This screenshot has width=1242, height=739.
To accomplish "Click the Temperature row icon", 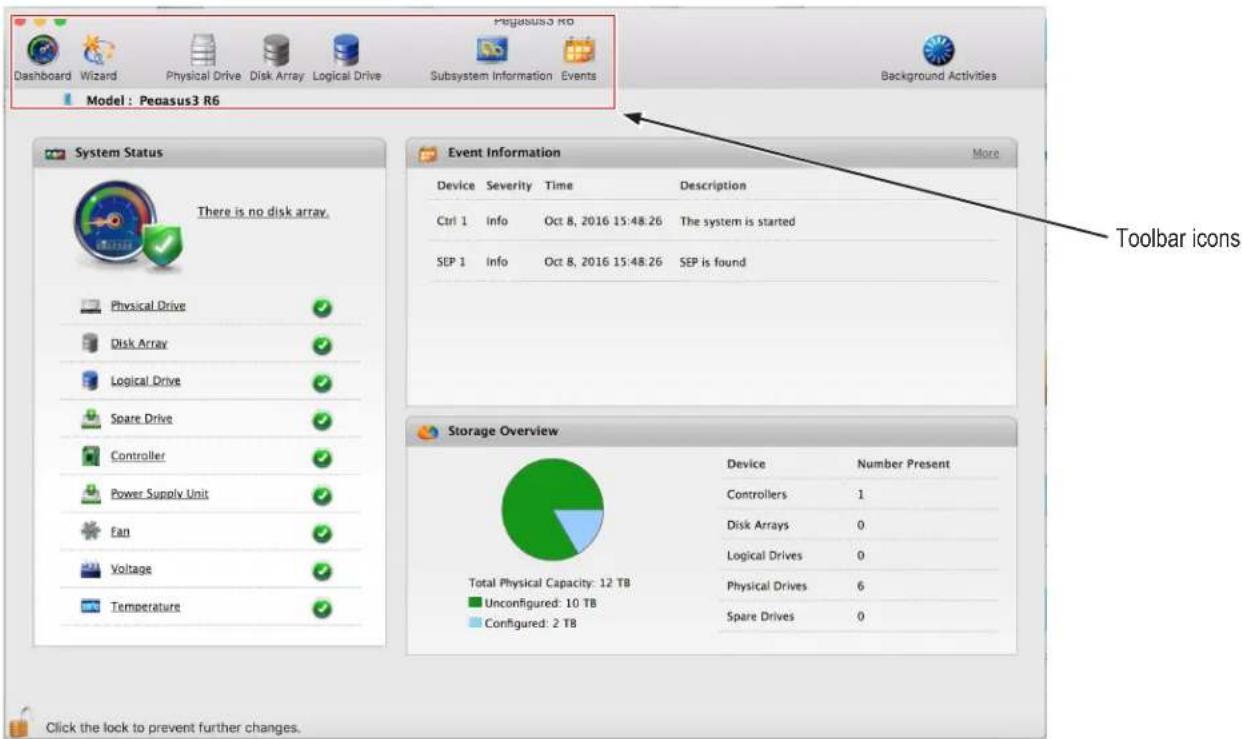I will pyautogui.click(x=91, y=606).
